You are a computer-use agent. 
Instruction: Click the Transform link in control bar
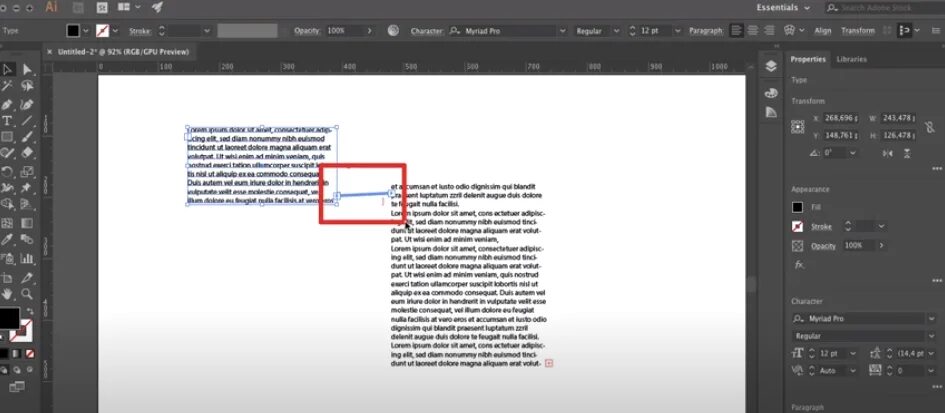pos(858,31)
